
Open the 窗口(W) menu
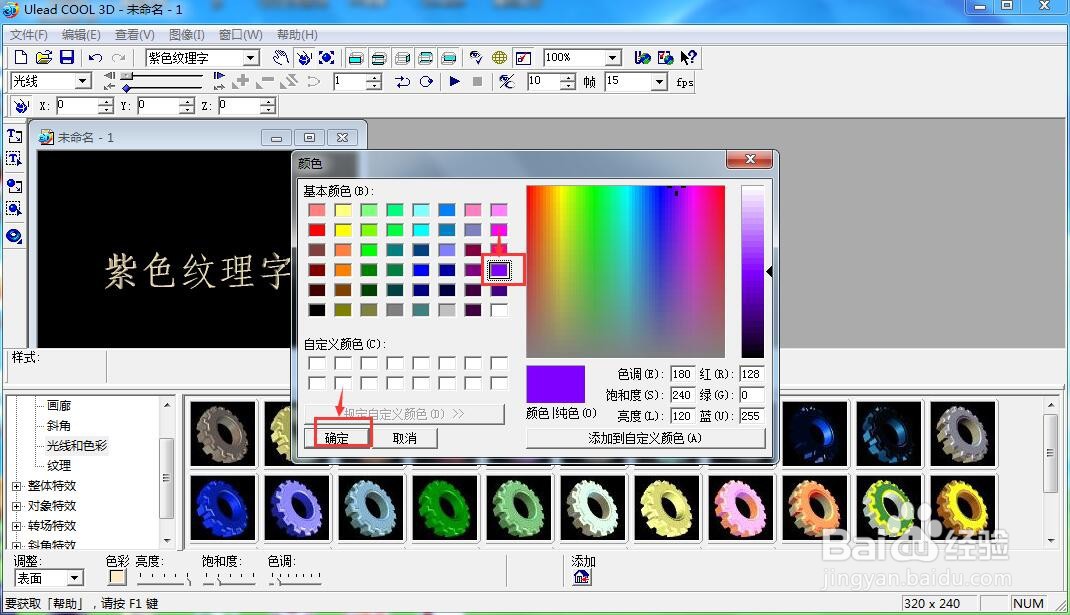[240, 35]
